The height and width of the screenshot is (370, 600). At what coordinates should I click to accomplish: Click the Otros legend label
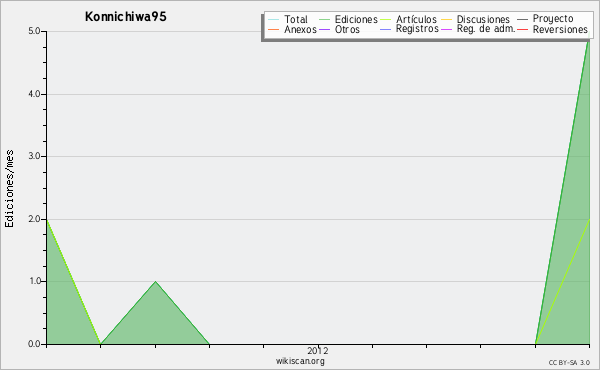pyautogui.click(x=347, y=29)
